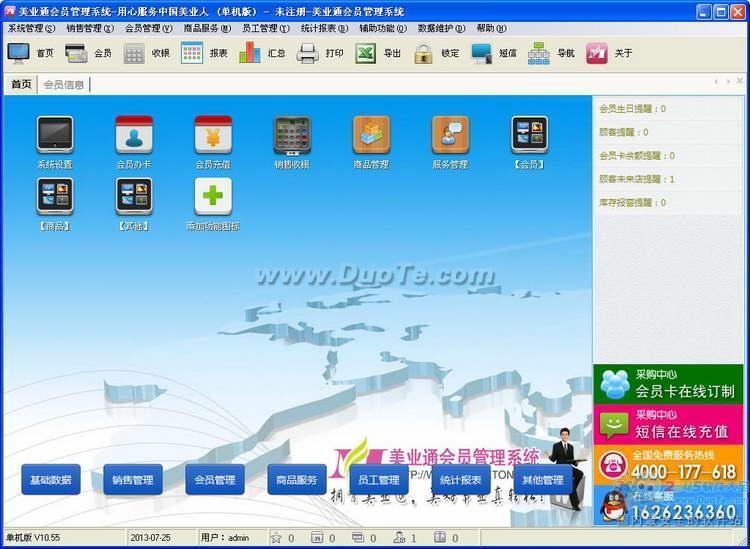
Task: Click the calendar icon in status bar
Action: [317, 538]
